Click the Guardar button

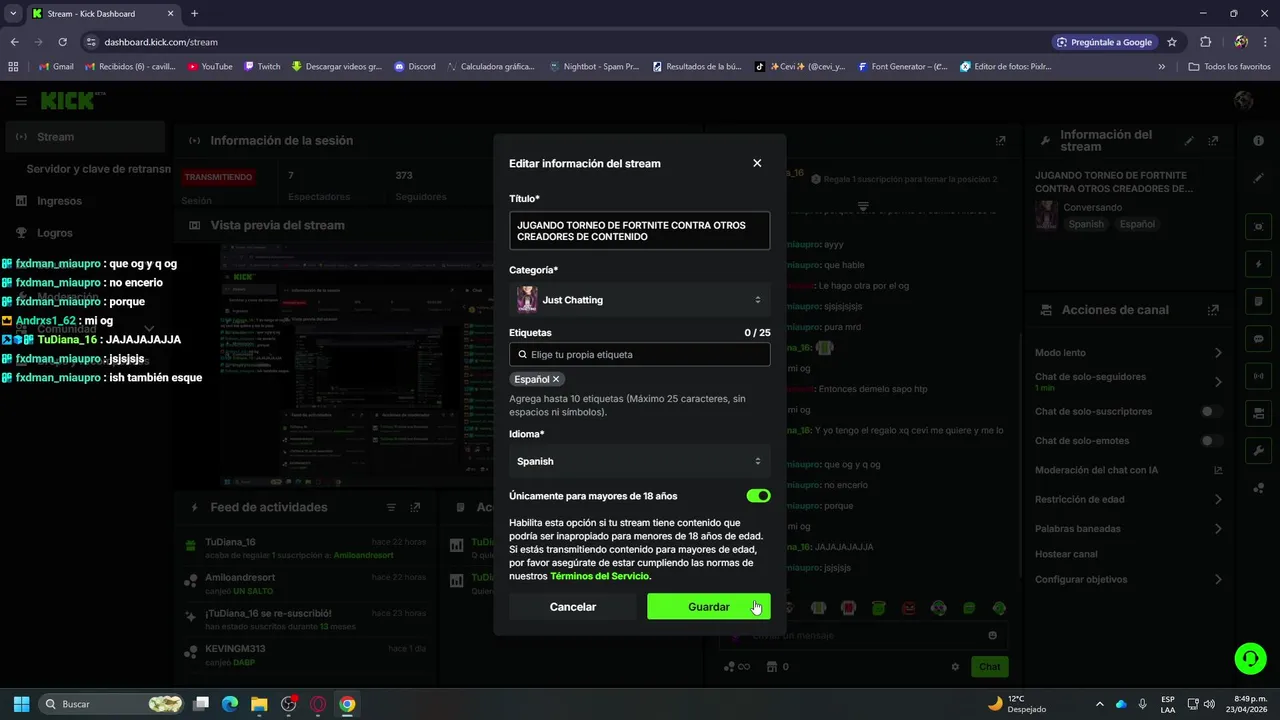click(x=709, y=607)
